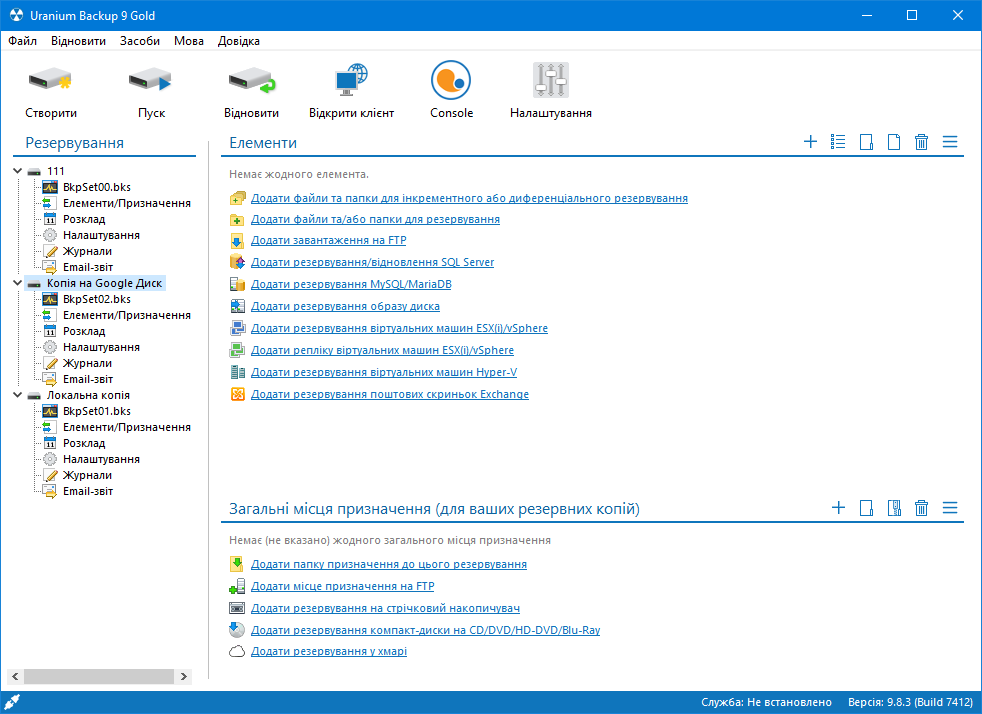Click link to add incremental or differential backup files
This screenshot has height=714, width=982.
point(469,198)
